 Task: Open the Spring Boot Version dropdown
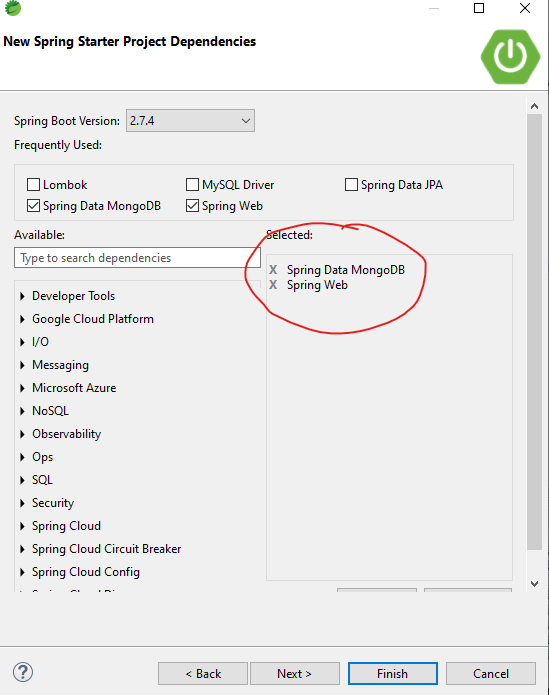pyautogui.click(x=190, y=121)
